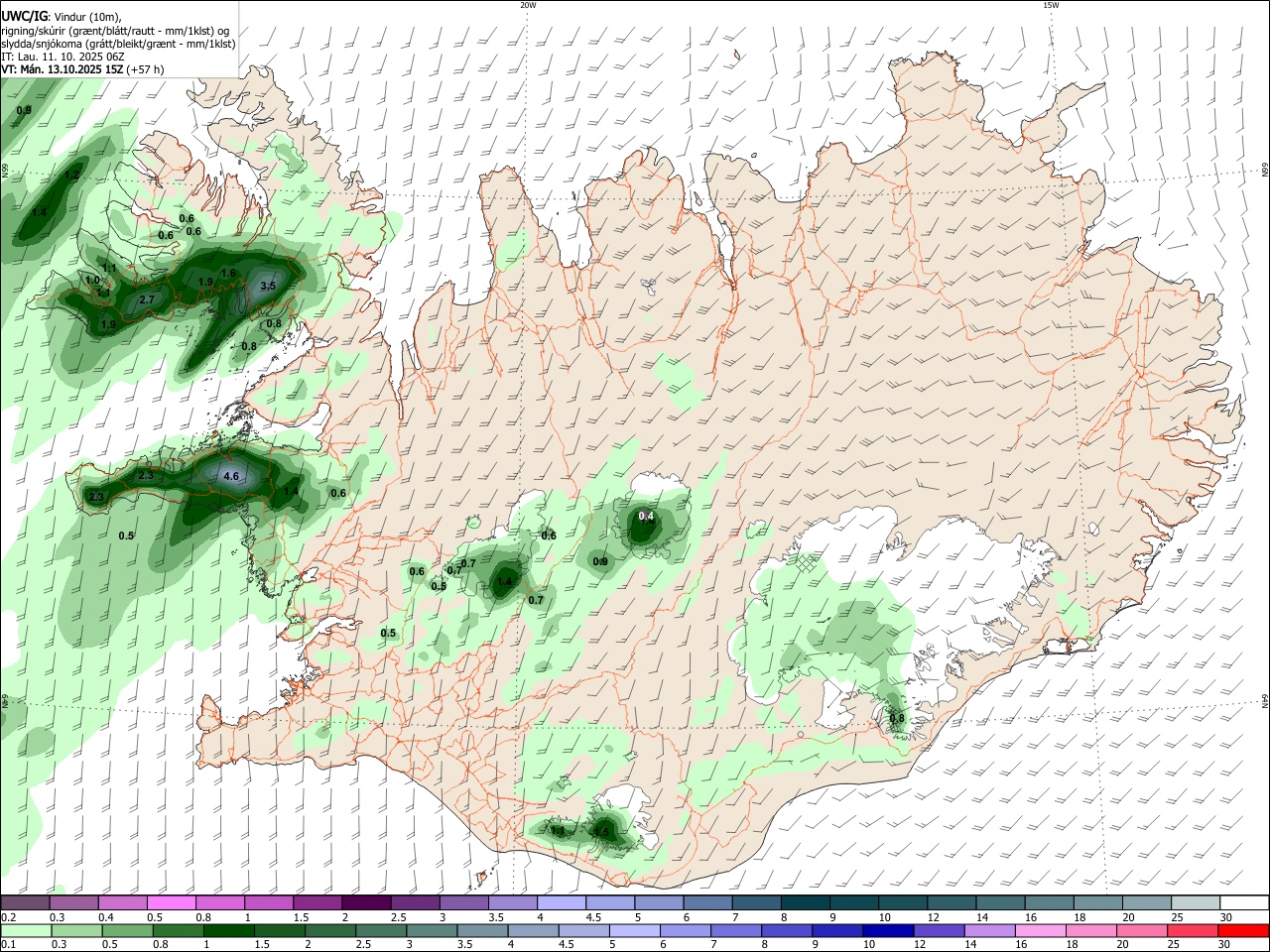This screenshot has height=952, width=1270.
Task: Click the '10' label in the lower legend row
Action: [x=868, y=945]
